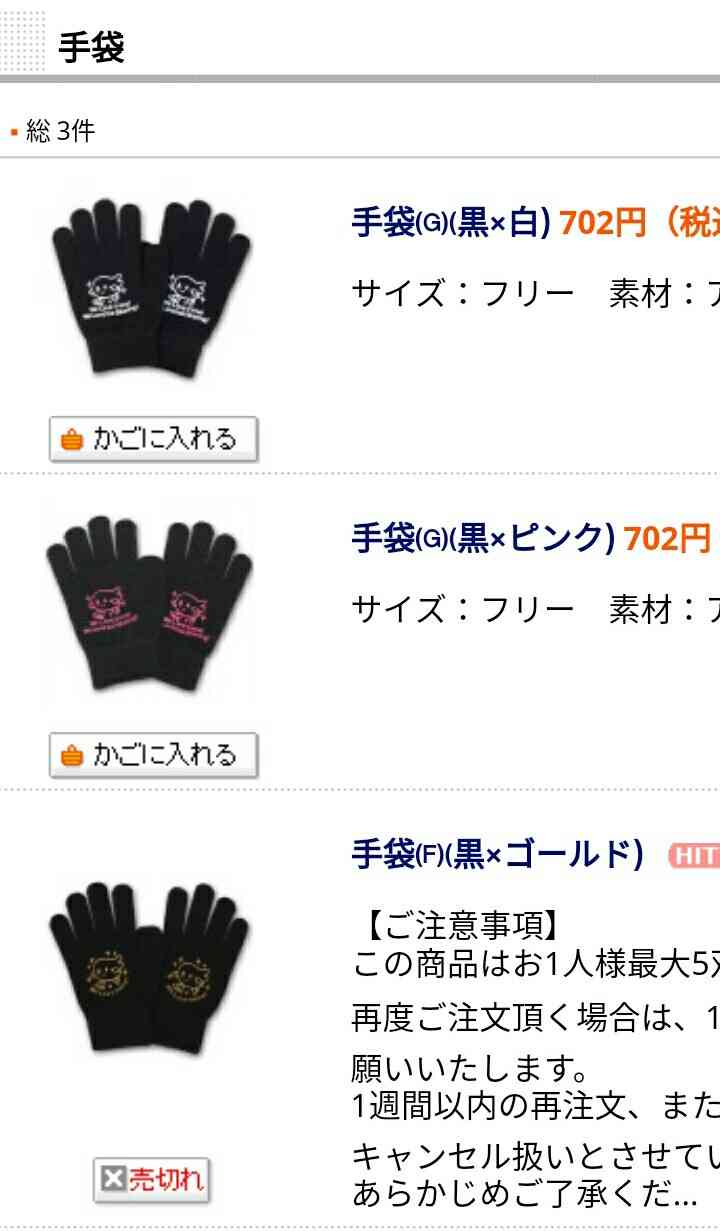The height and width of the screenshot is (1231, 720).
Task: Click the 702円 price of 黒×白 gloves
Action: 603,222
